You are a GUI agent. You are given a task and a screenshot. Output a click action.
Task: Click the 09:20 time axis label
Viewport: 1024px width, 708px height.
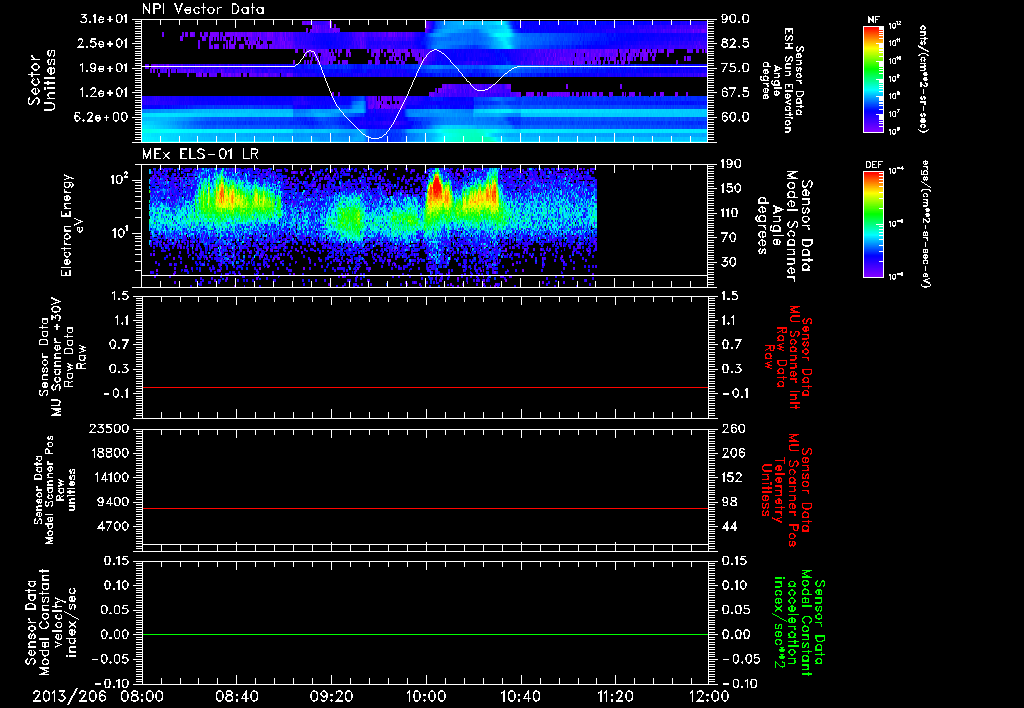tap(331, 696)
